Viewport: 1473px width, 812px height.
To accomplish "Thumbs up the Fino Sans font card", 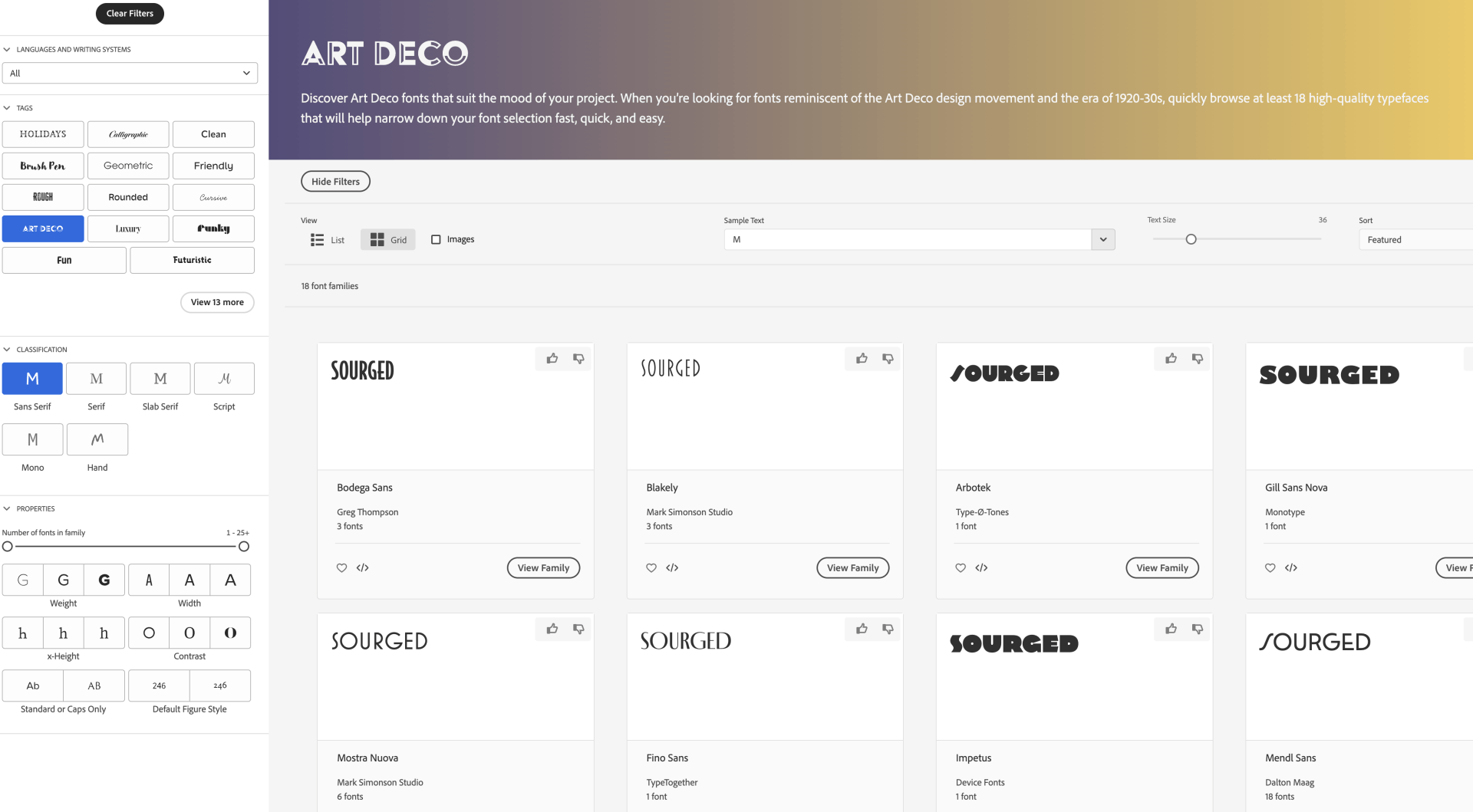I will pyautogui.click(x=862, y=629).
